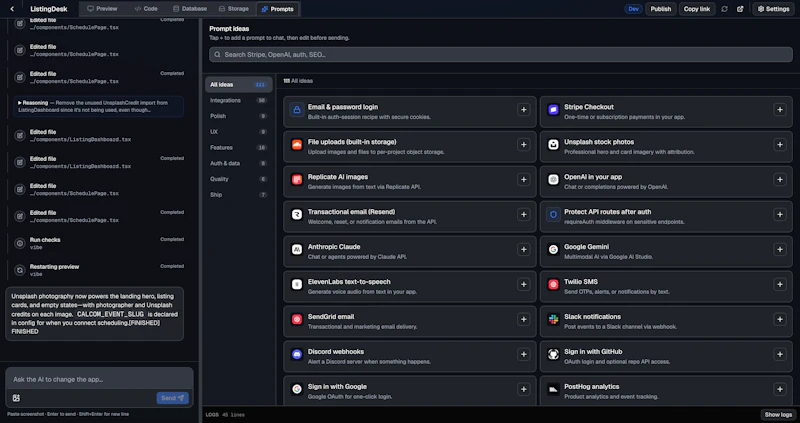Add Twilio SMS prompt with plus
The width and height of the screenshot is (800, 423).
pyautogui.click(x=780, y=284)
